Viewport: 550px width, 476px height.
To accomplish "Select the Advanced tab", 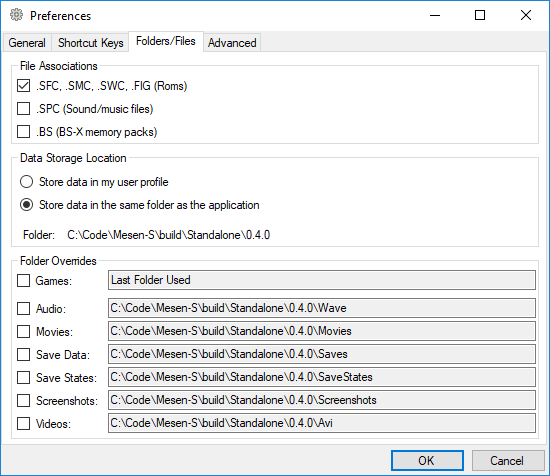I will click(232, 43).
